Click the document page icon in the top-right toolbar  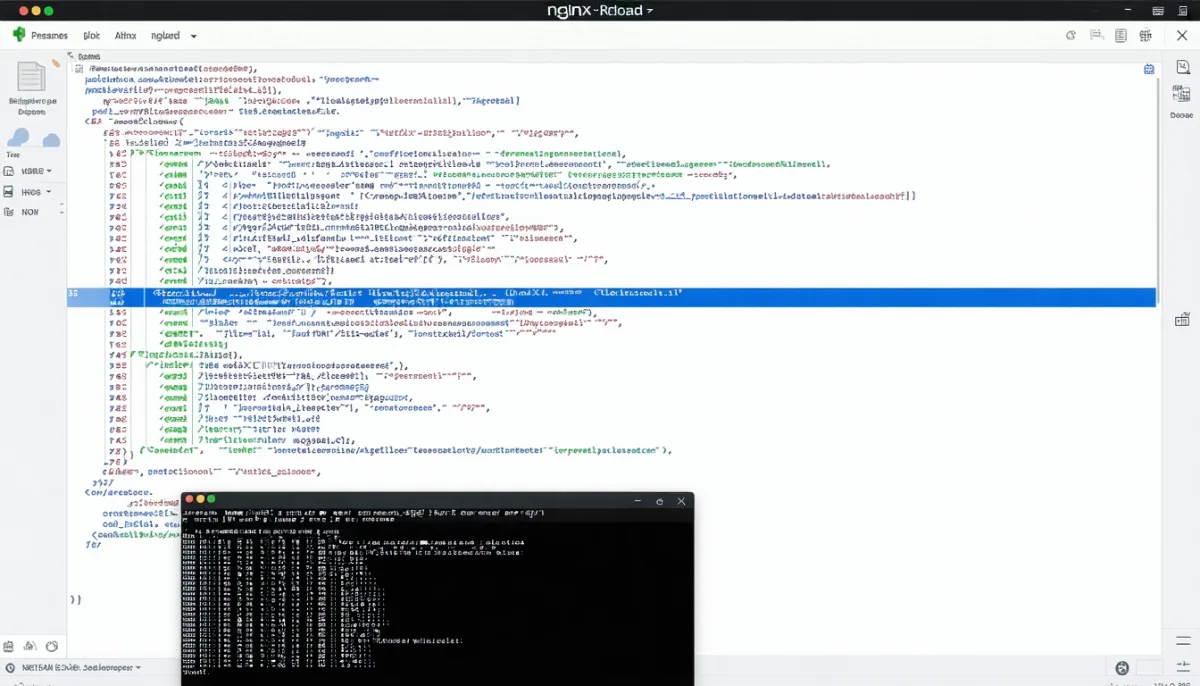[1121, 35]
